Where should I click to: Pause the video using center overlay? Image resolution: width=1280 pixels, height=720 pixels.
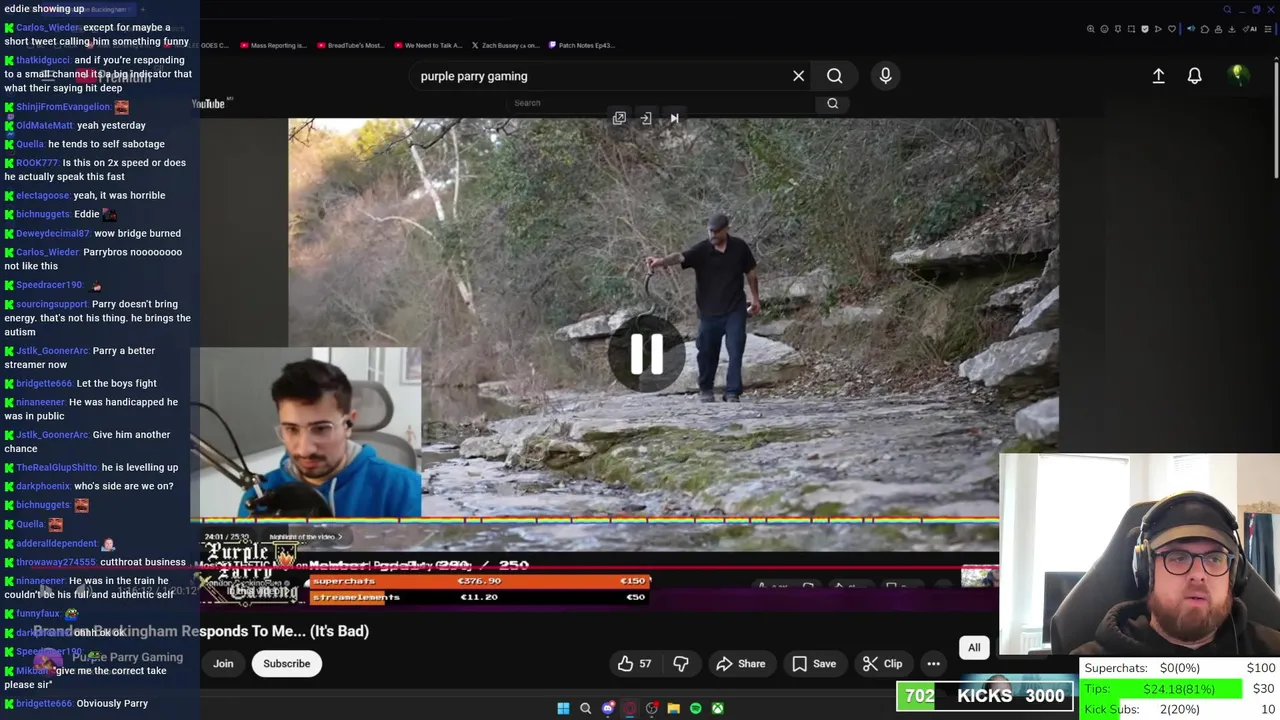click(646, 354)
